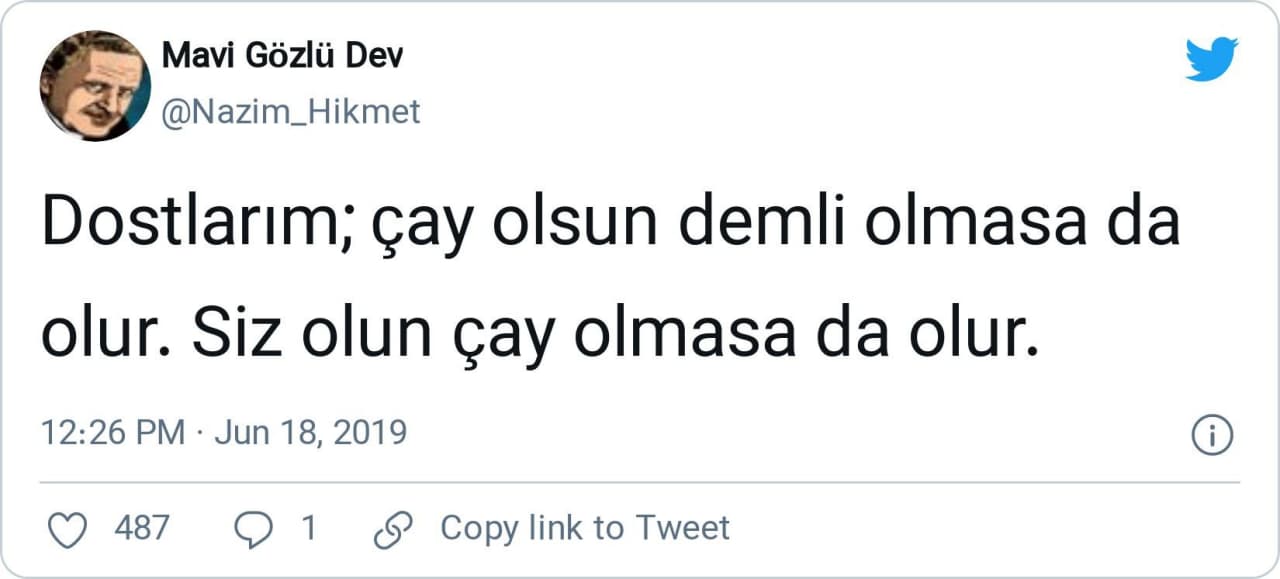
Task: Click the word "Siz" in the tweet
Action: (229, 338)
